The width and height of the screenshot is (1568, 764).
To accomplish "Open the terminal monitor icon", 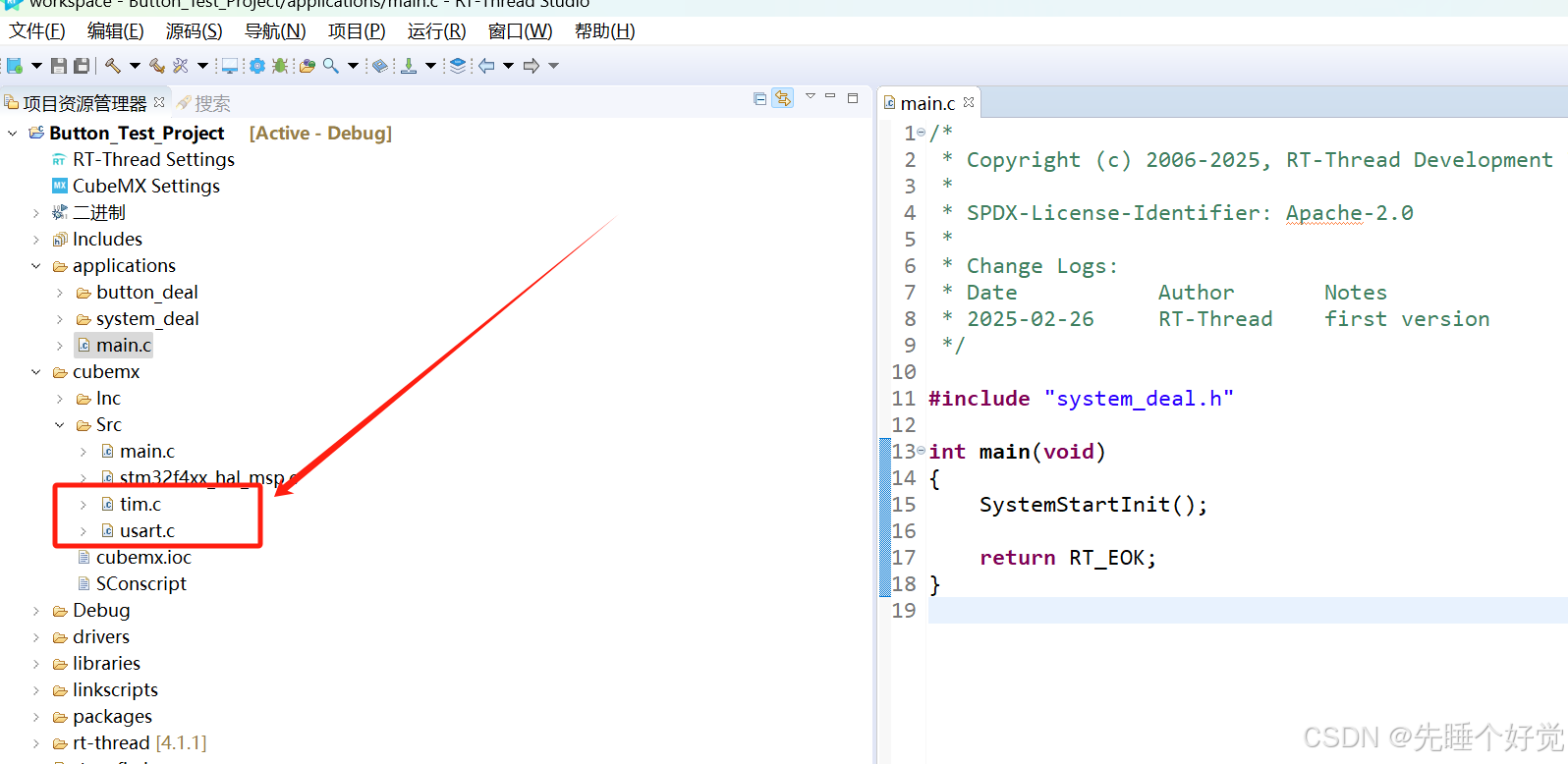I will click(230, 66).
